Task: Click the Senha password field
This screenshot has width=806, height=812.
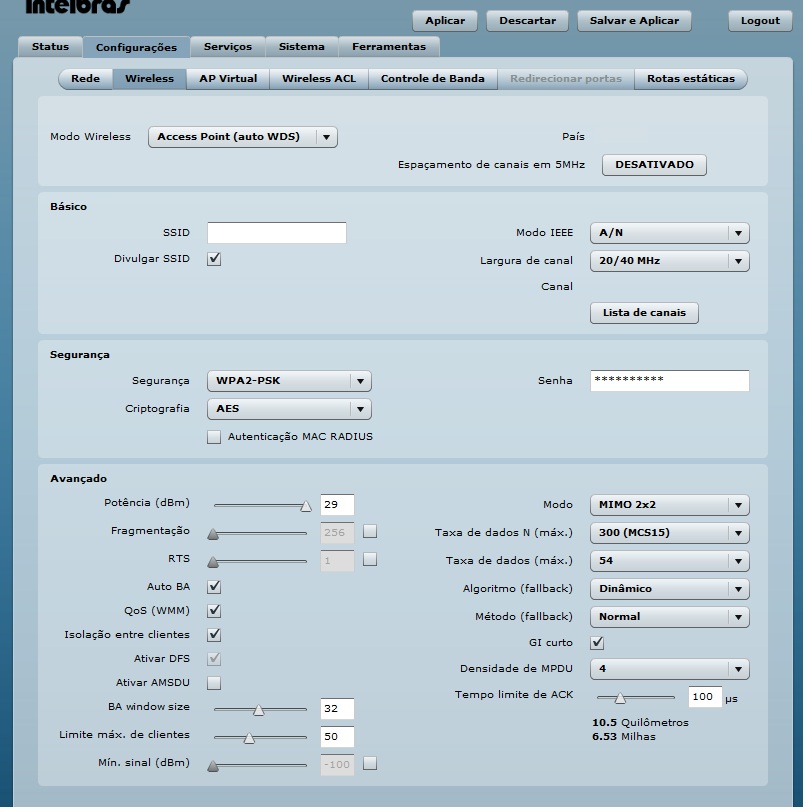Action: point(669,381)
